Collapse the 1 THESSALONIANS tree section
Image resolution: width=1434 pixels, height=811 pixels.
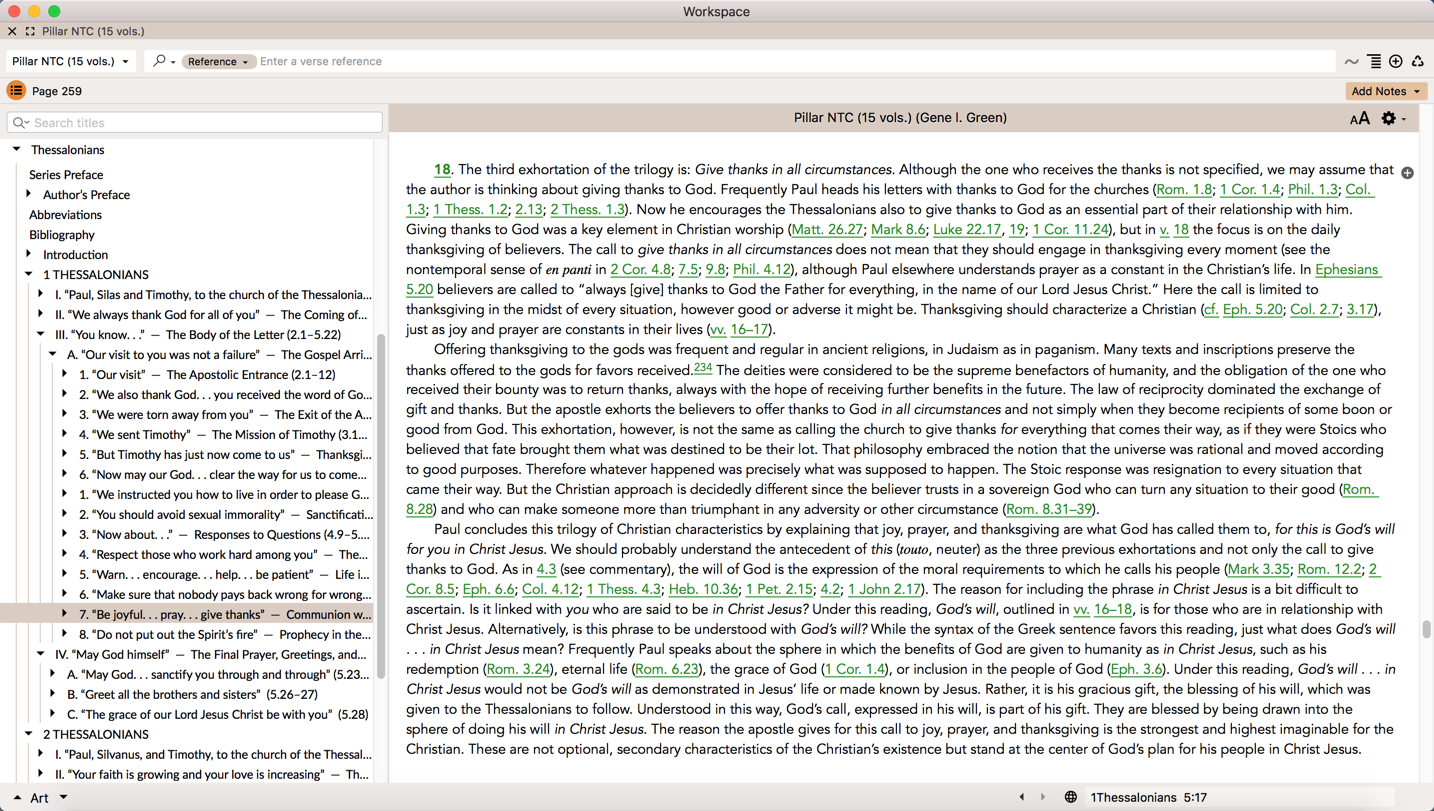click(x=29, y=274)
